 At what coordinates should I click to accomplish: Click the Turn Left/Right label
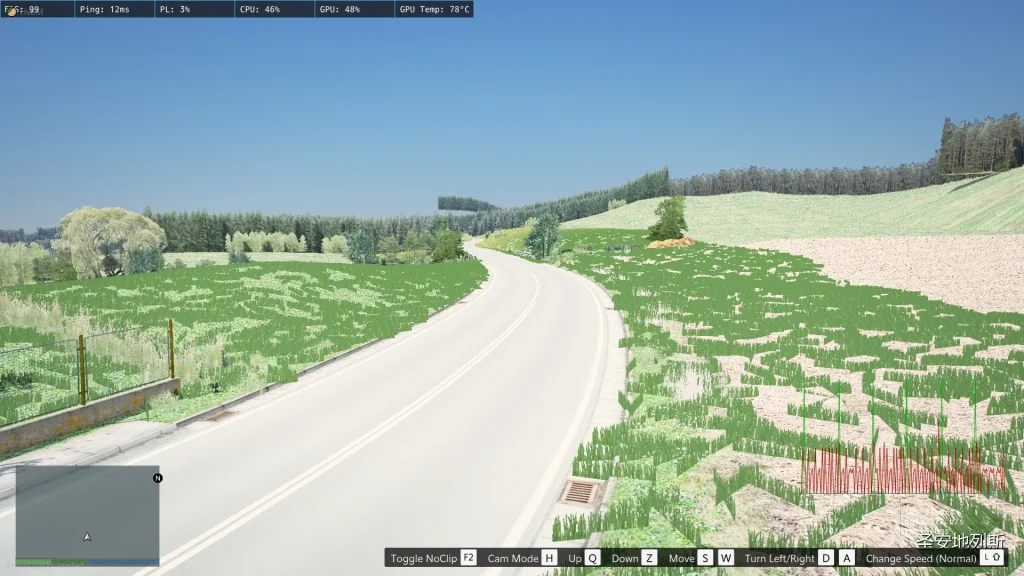point(779,558)
